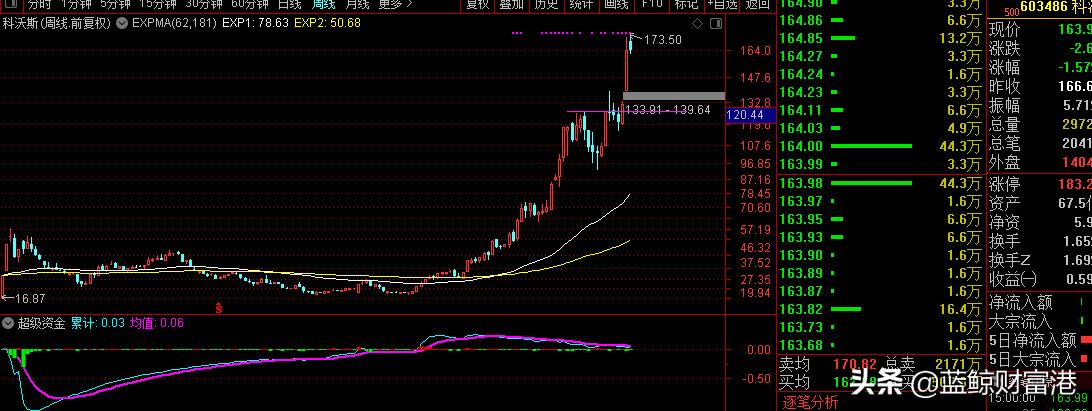This screenshot has width=1092, height=411.
Task: Open the 逐笔分析 tick analysis link
Action: coord(810,402)
